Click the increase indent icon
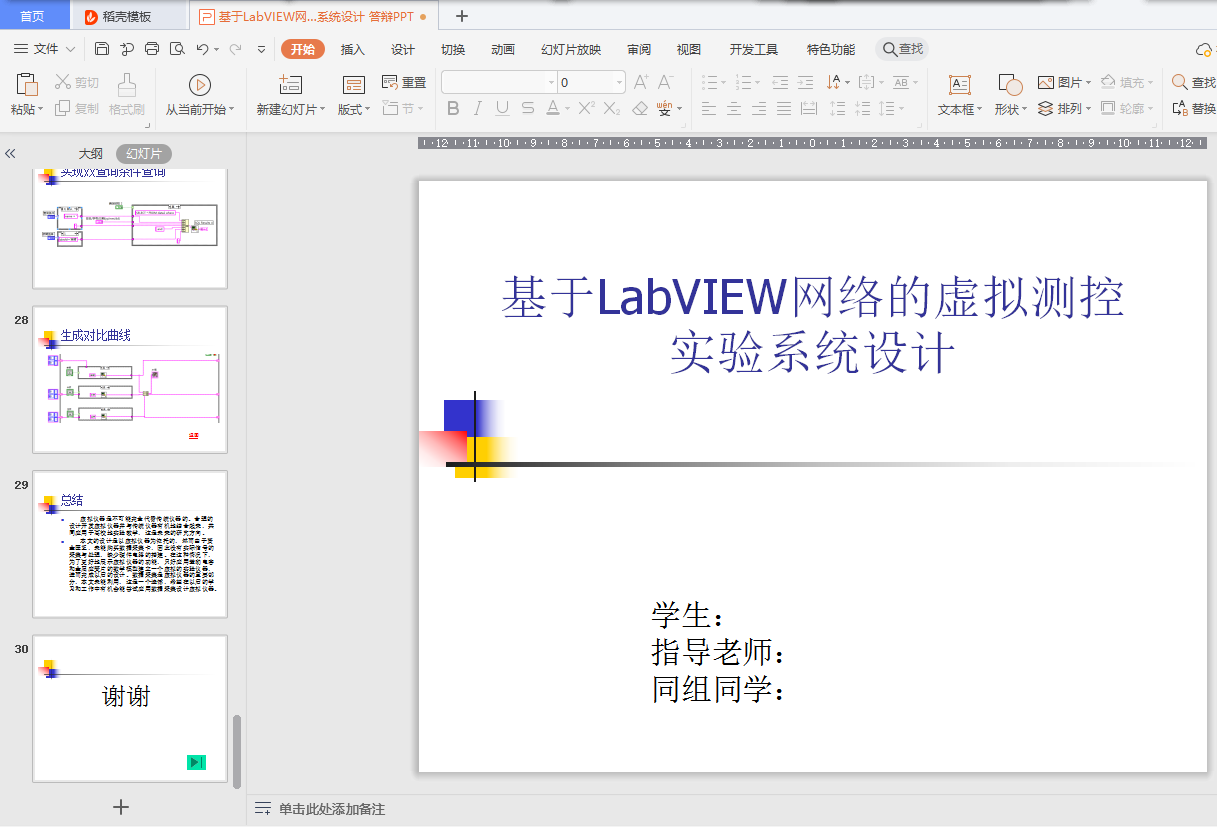The width and height of the screenshot is (1217, 827). click(805, 82)
